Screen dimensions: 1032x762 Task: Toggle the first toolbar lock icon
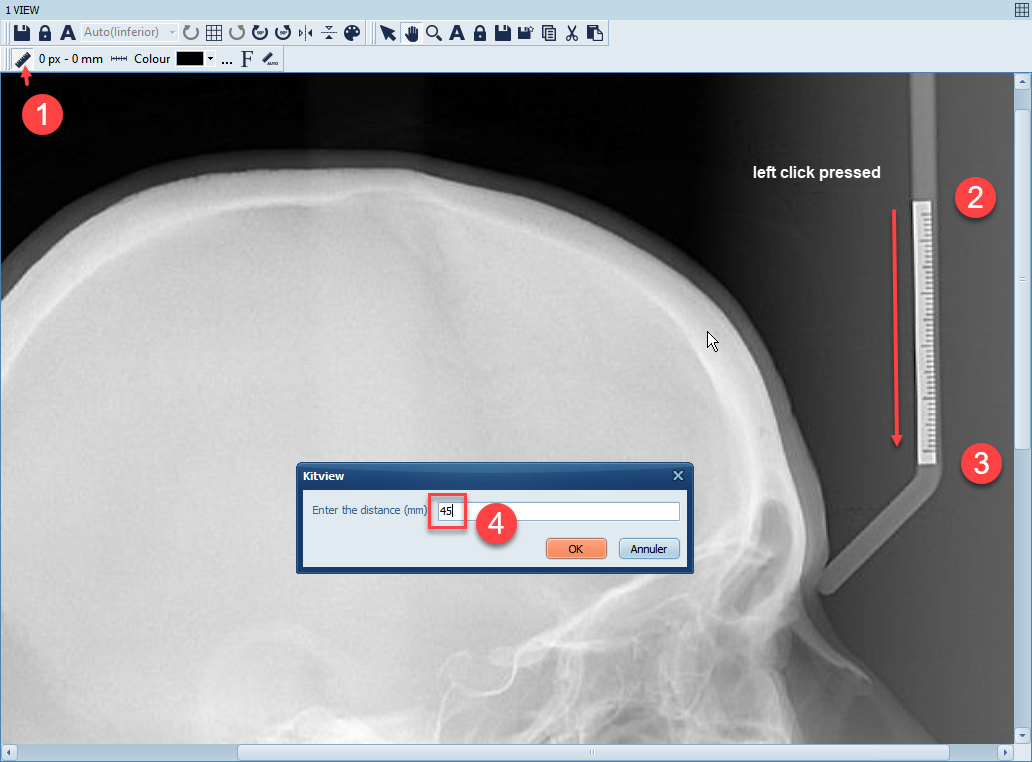pos(45,33)
